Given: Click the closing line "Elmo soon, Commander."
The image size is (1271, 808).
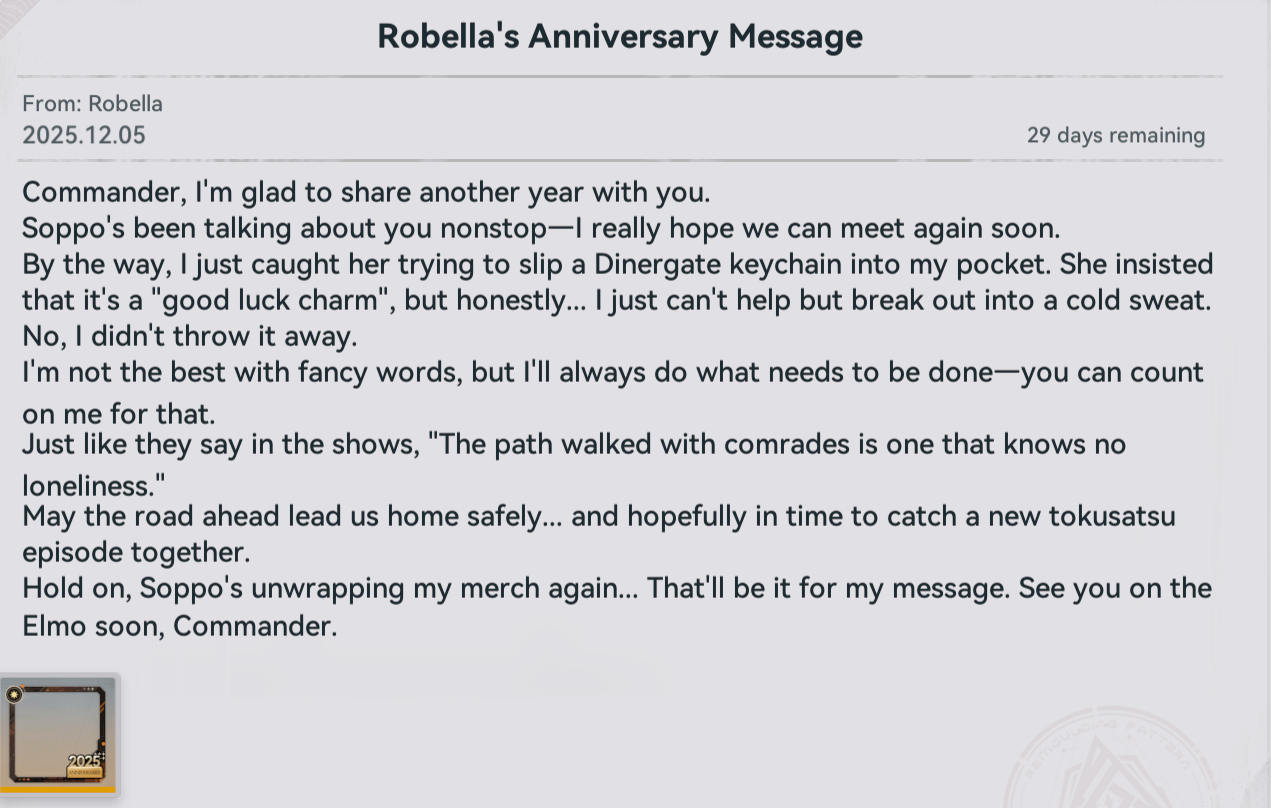Looking at the screenshot, I should pos(180,627).
